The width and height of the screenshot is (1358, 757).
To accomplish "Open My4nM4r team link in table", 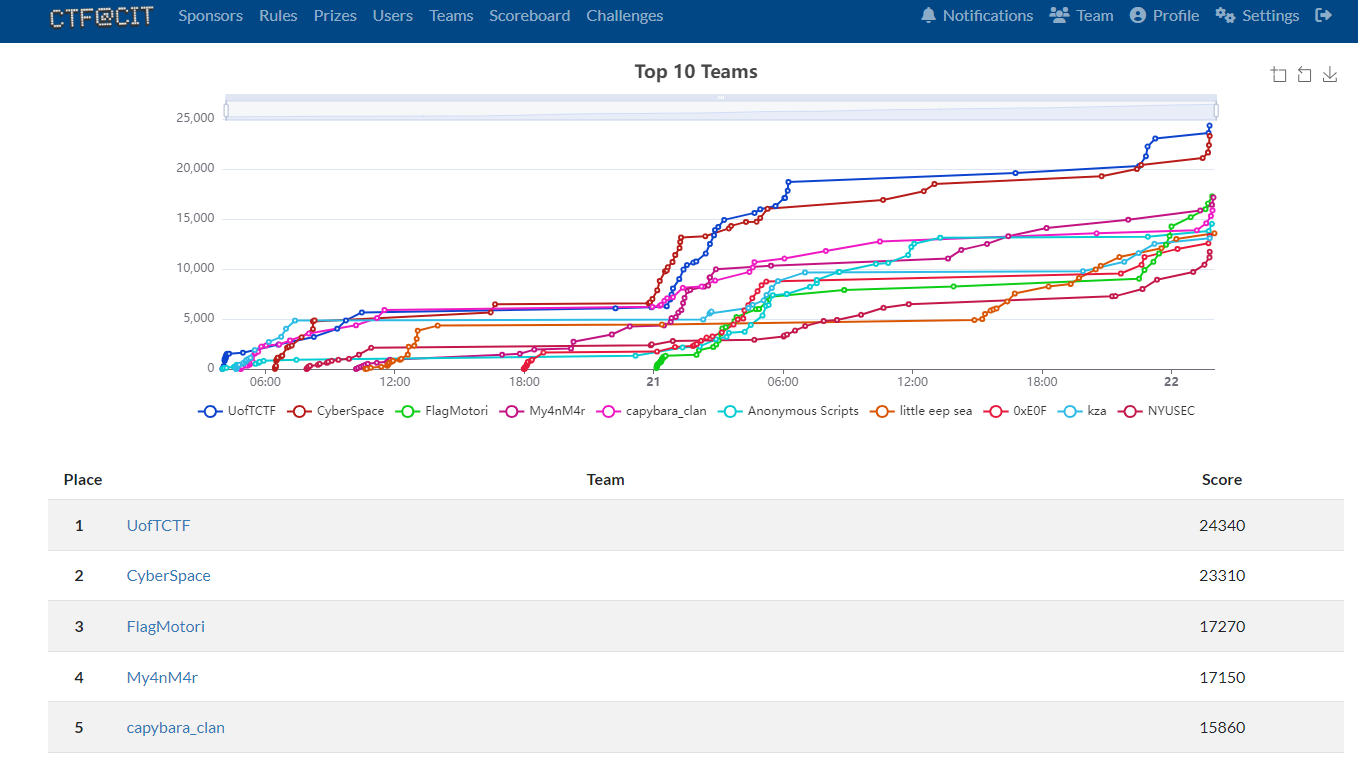I will pos(162,677).
